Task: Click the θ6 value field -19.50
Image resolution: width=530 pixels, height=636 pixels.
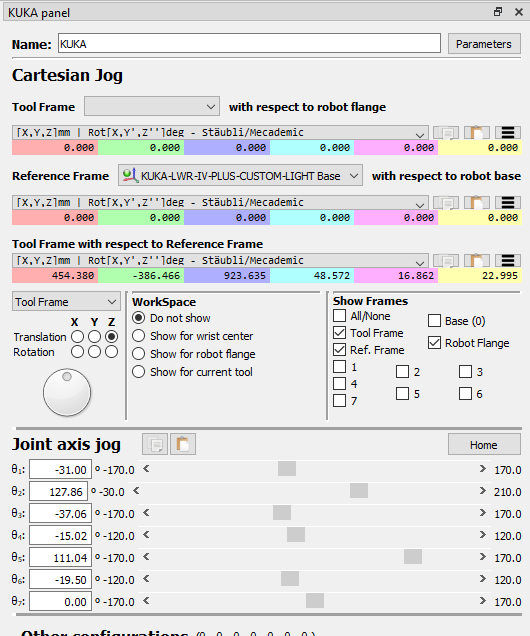Action: 60,579
